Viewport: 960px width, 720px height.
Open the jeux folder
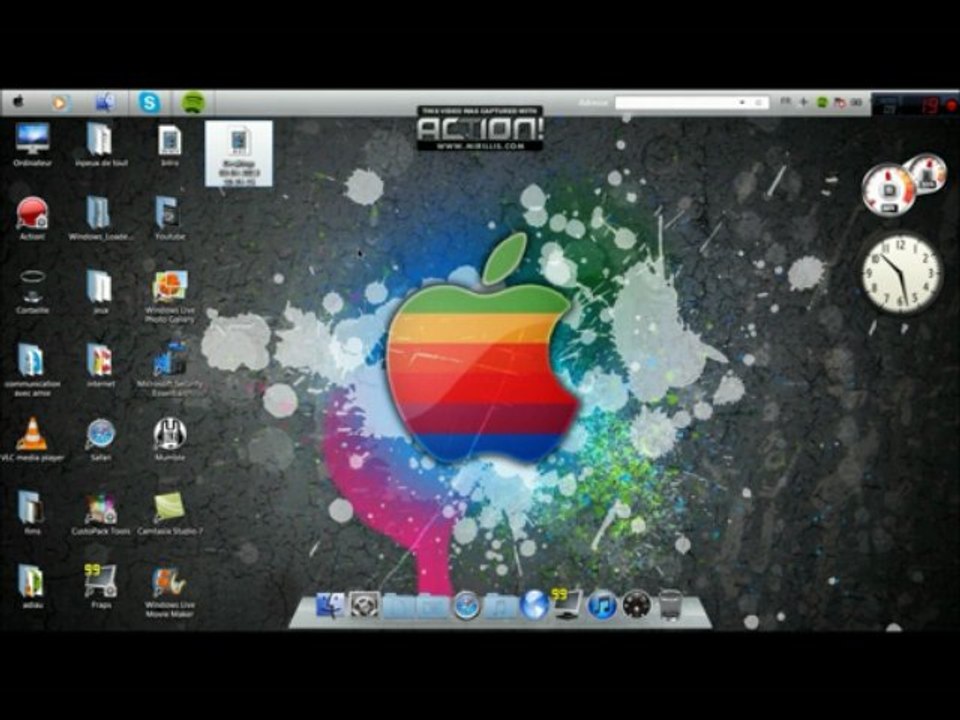(100, 291)
